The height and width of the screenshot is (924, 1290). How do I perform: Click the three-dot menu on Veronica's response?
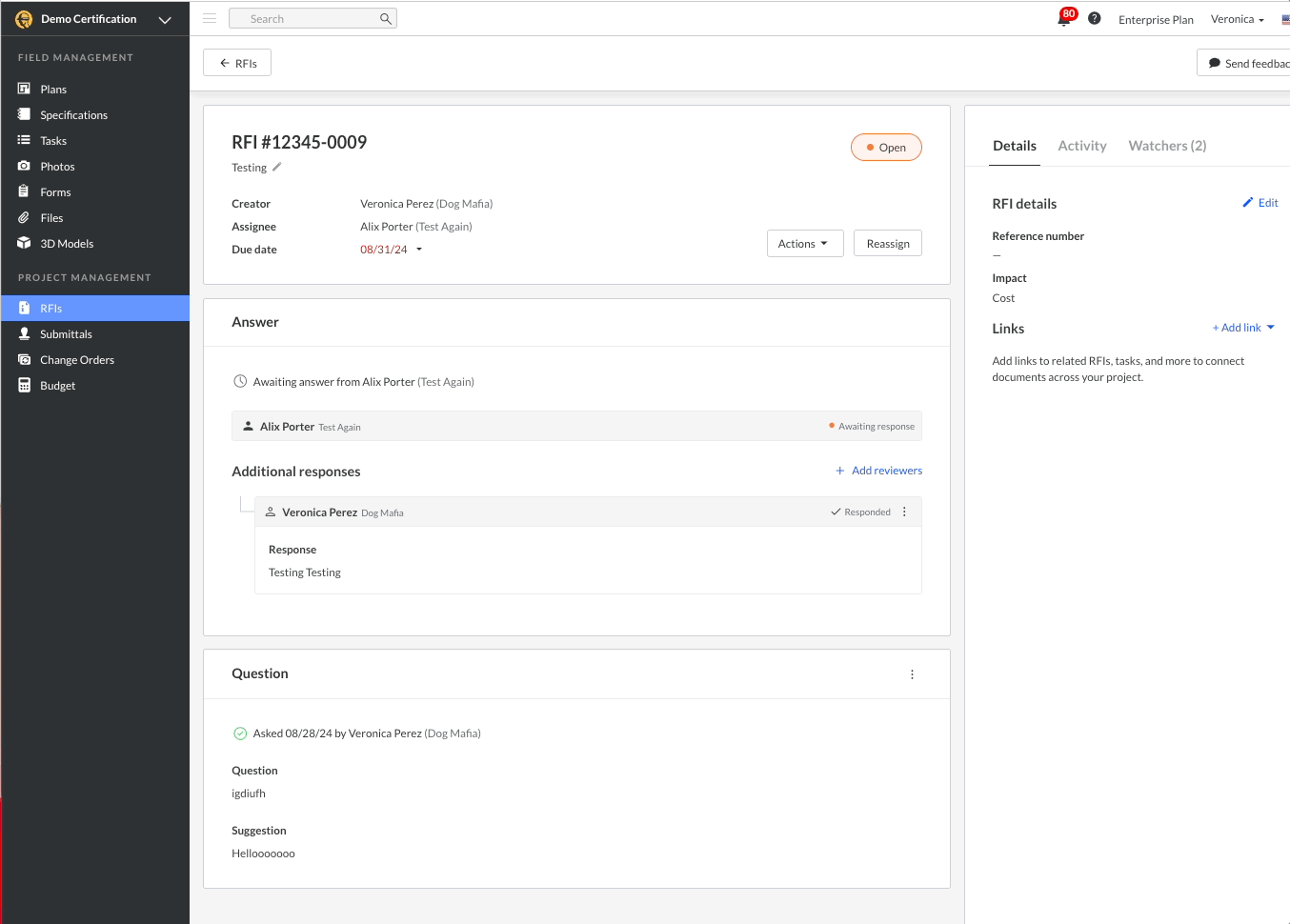tap(904, 512)
